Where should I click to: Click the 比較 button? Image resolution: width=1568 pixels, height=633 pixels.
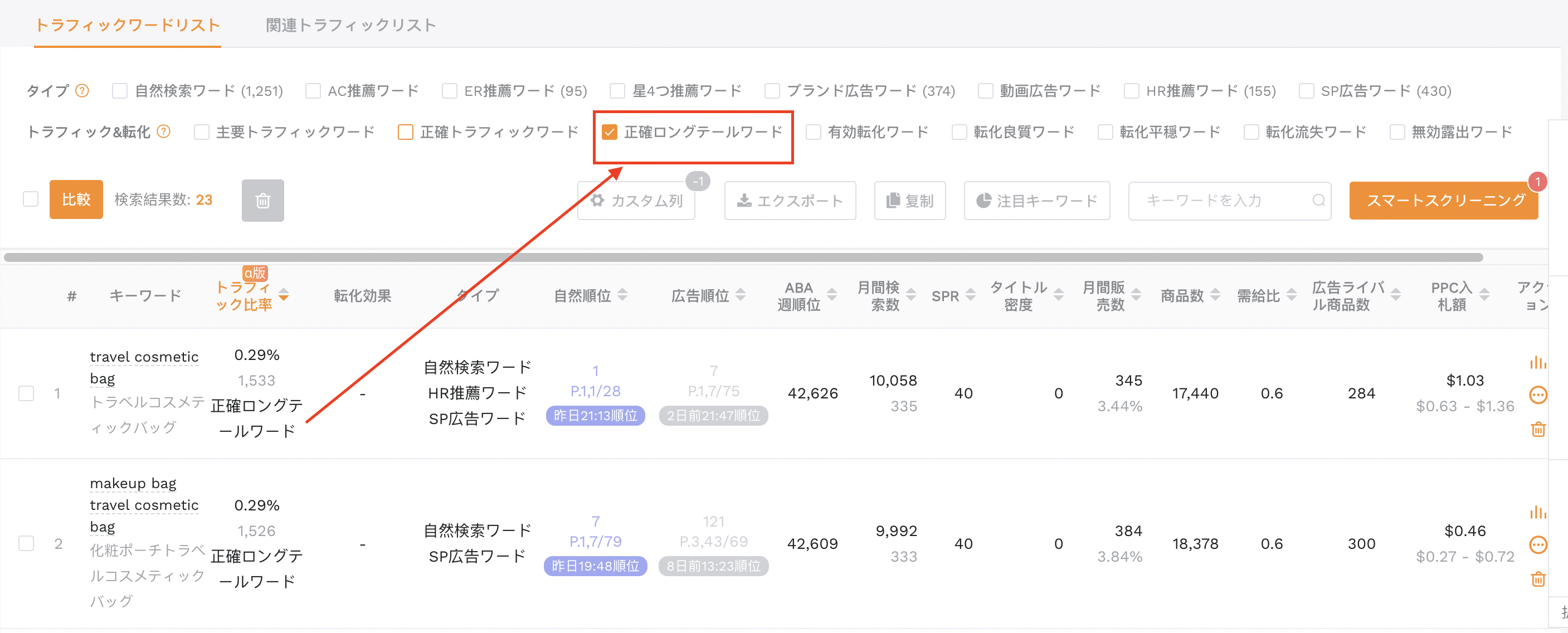76,199
